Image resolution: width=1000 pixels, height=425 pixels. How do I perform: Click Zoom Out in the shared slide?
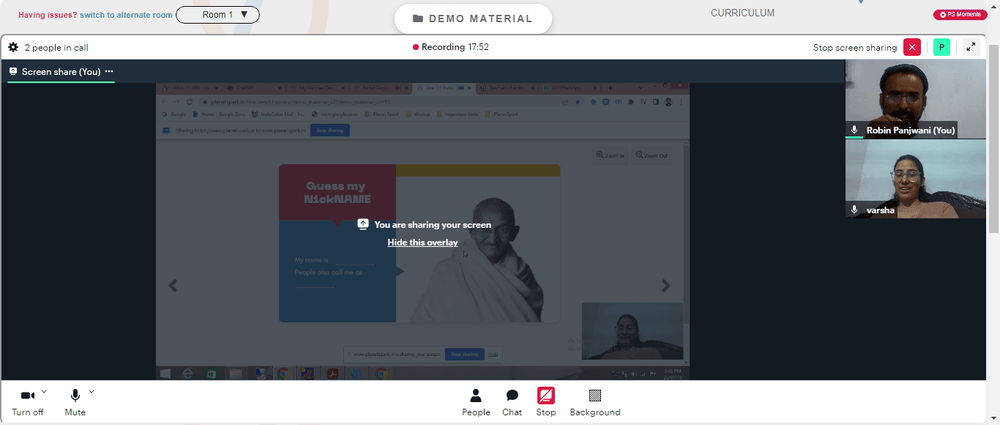(x=651, y=155)
